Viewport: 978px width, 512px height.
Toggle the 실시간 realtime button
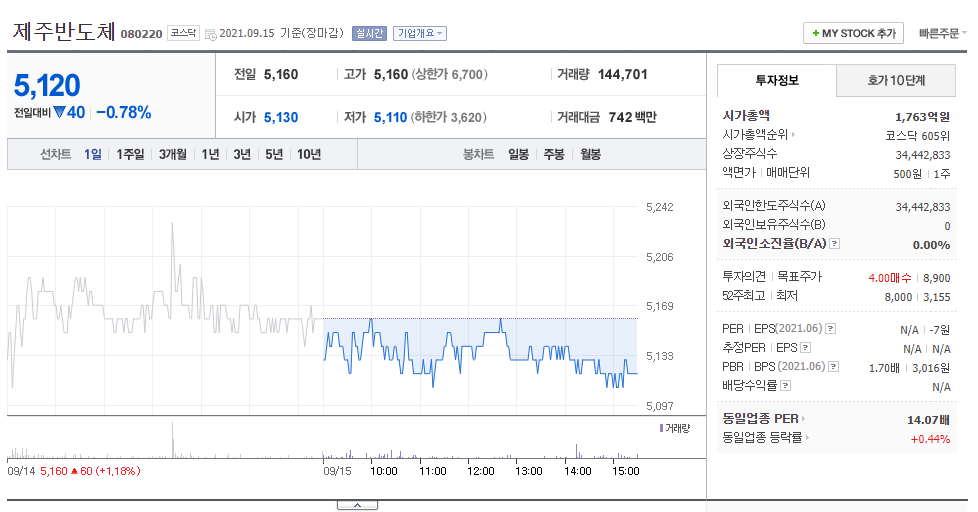(369, 34)
